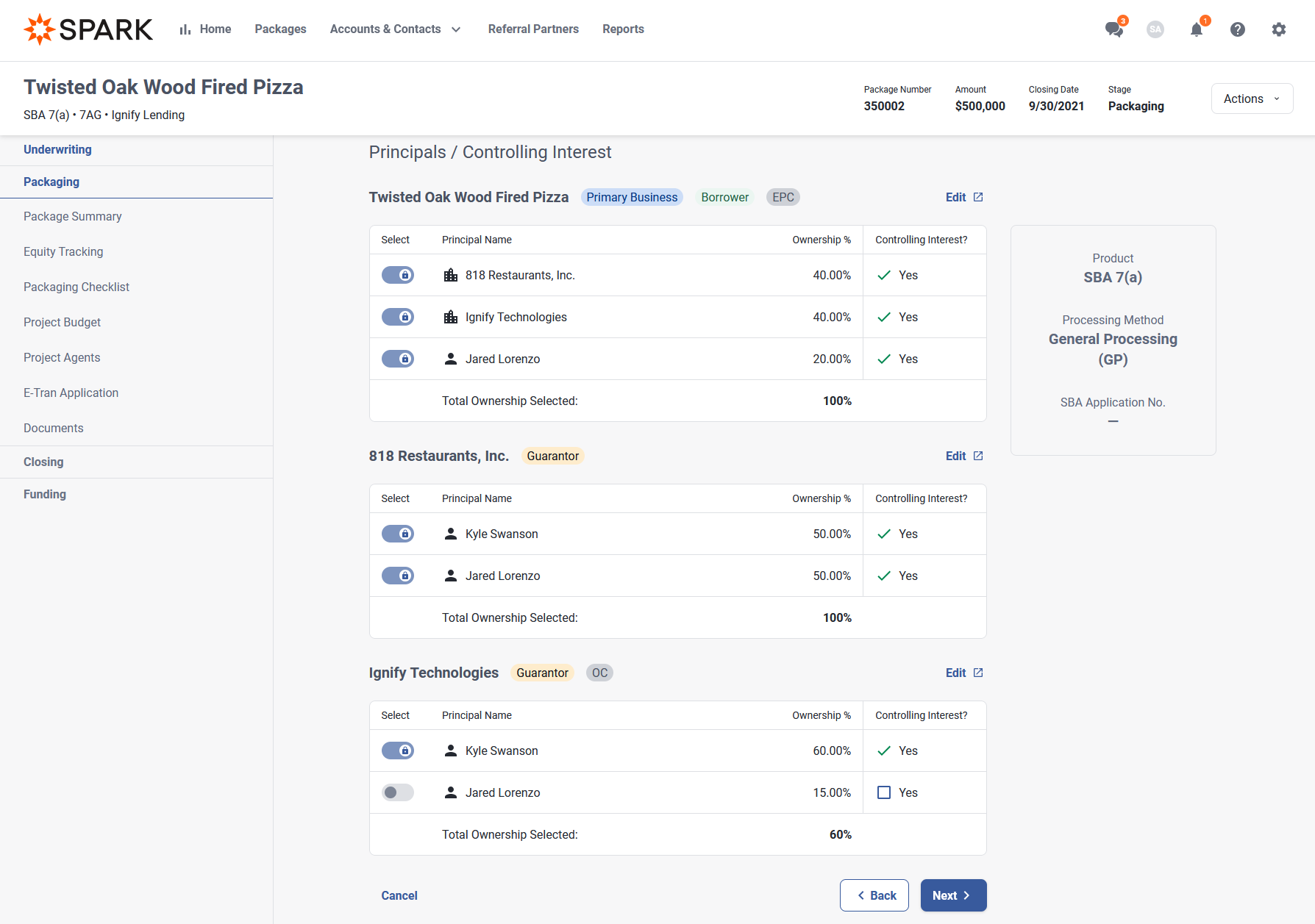
Task: Click the OC tag next to Ignify Technologies
Action: click(x=599, y=673)
